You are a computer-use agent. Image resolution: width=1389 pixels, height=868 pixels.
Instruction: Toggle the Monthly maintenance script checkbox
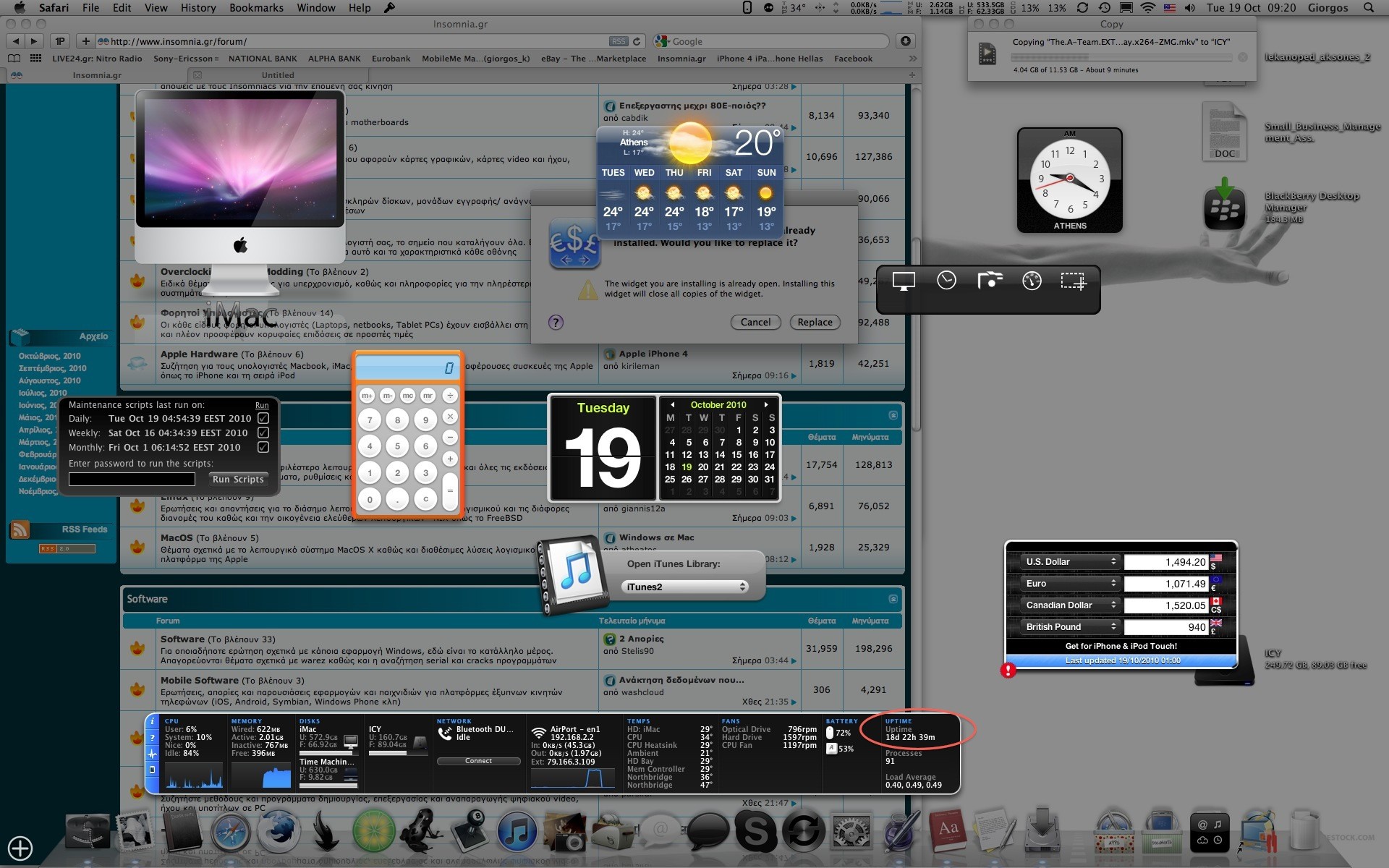click(x=263, y=447)
